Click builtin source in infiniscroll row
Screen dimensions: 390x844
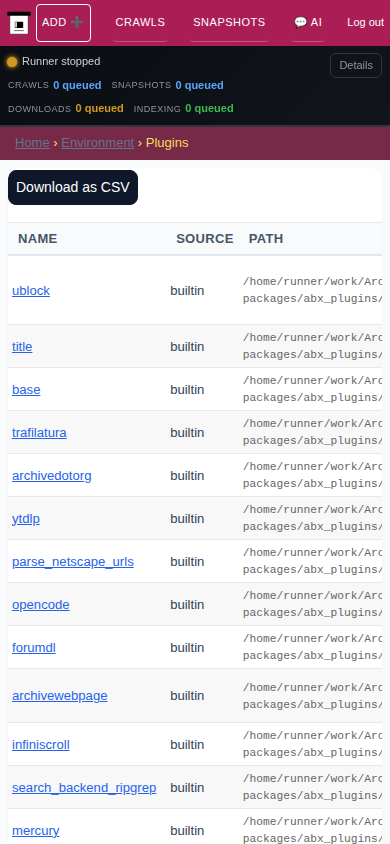[187, 745]
